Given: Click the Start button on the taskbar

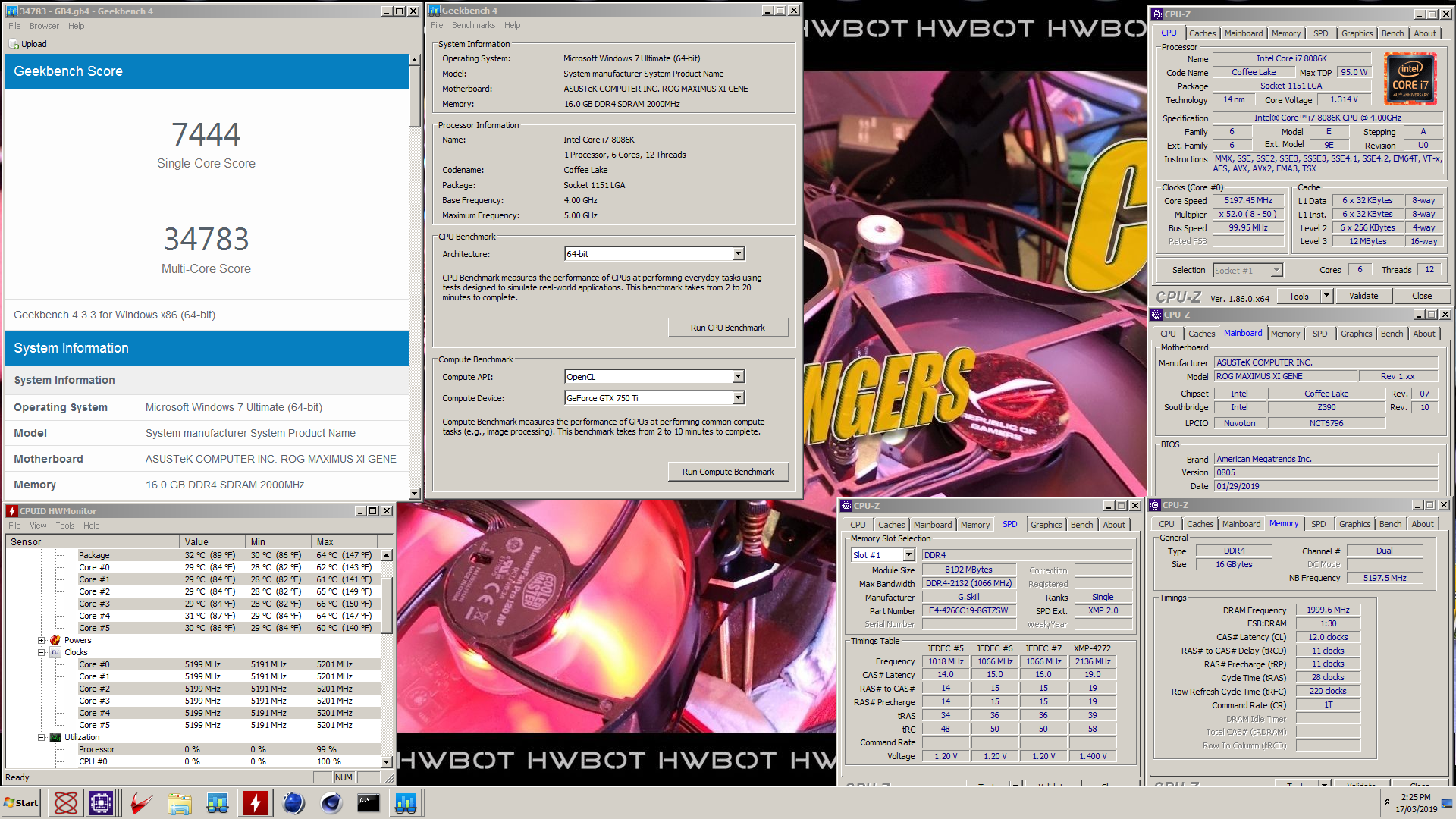Looking at the screenshot, I should [x=22, y=803].
